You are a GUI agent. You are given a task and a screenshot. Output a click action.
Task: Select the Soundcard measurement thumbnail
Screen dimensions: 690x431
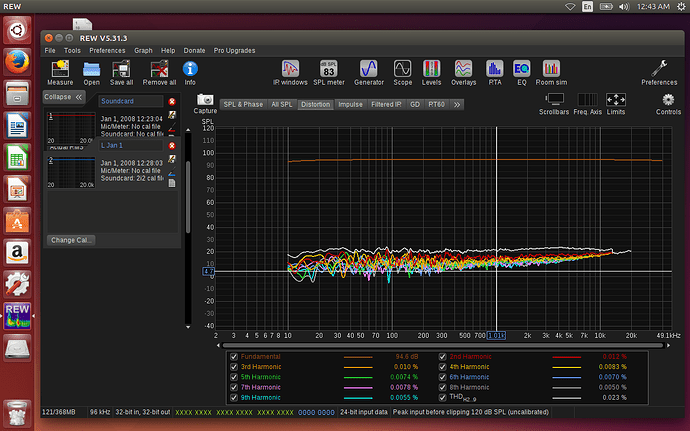pyautogui.click(x=71, y=128)
